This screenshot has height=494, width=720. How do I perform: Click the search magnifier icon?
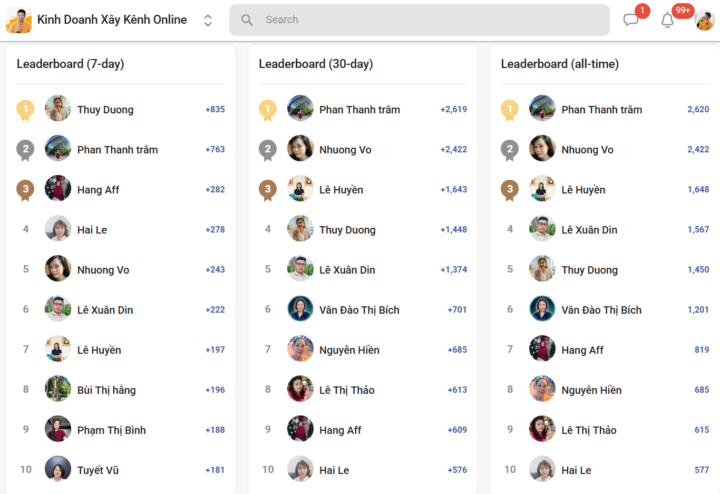click(x=247, y=20)
